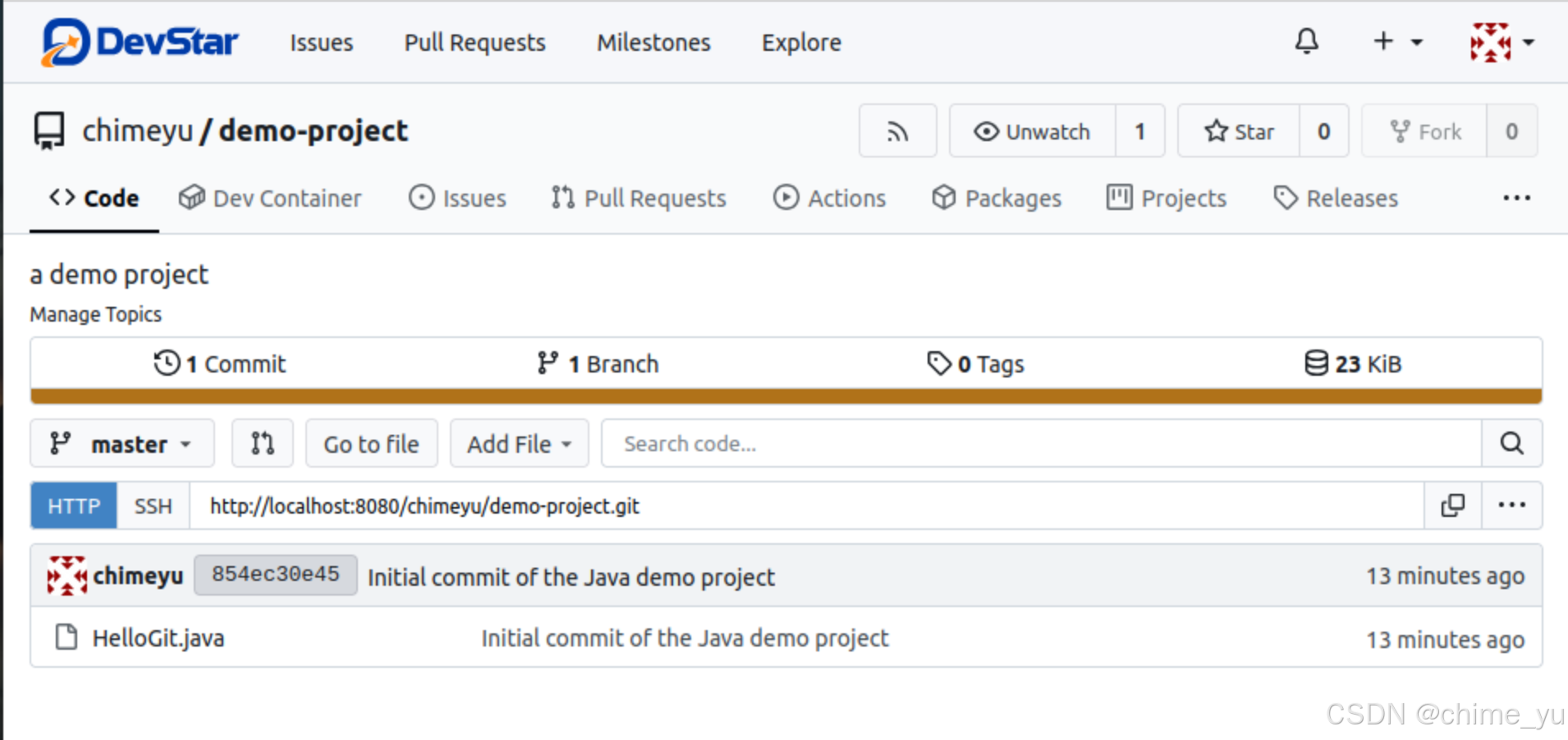The height and width of the screenshot is (740, 1568).
Task: Copy the clone URL with the copy icon
Action: click(1452, 505)
